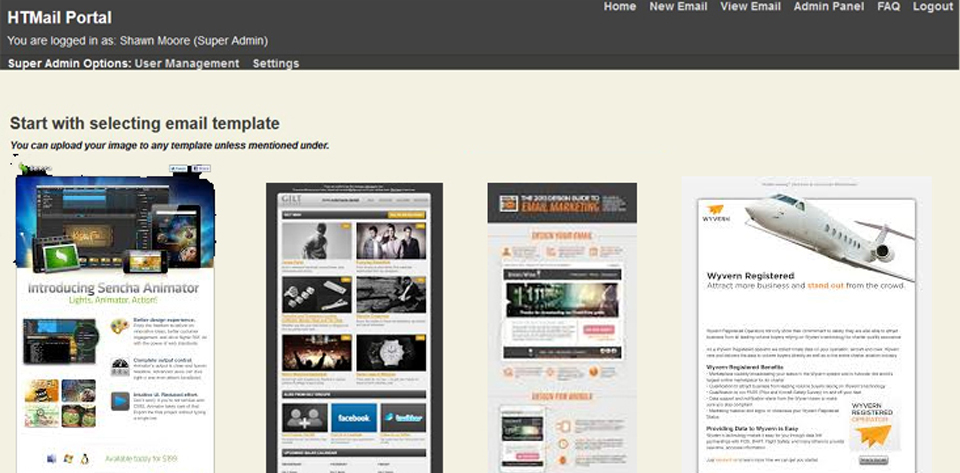
Task: Open Settings in super admin bar
Action: tap(275, 63)
